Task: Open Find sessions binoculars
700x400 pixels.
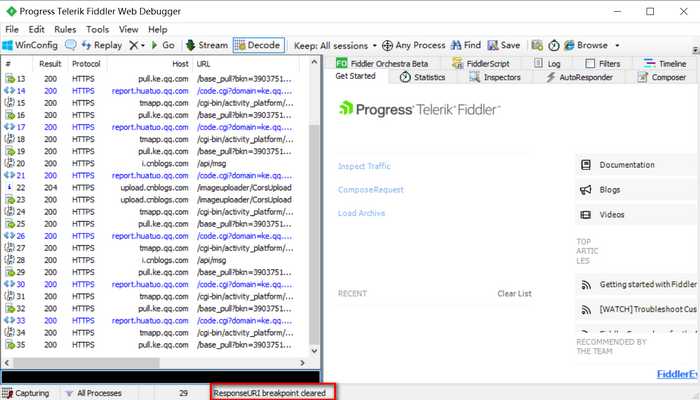Action: pyautogui.click(x=466, y=45)
